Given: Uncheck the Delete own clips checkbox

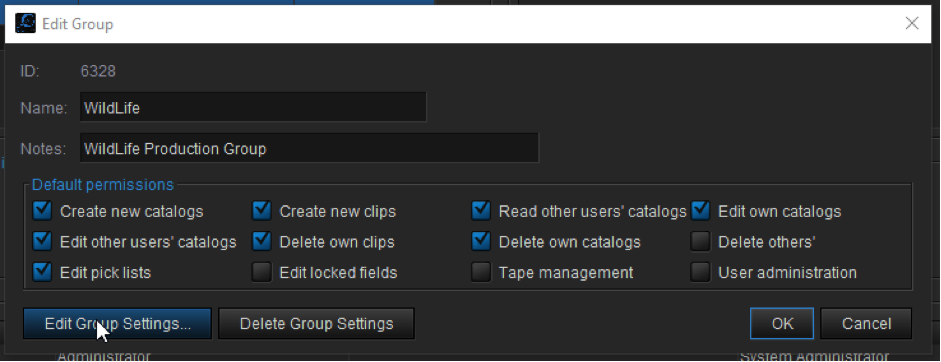Looking at the screenshot, I should pos(262,241).
